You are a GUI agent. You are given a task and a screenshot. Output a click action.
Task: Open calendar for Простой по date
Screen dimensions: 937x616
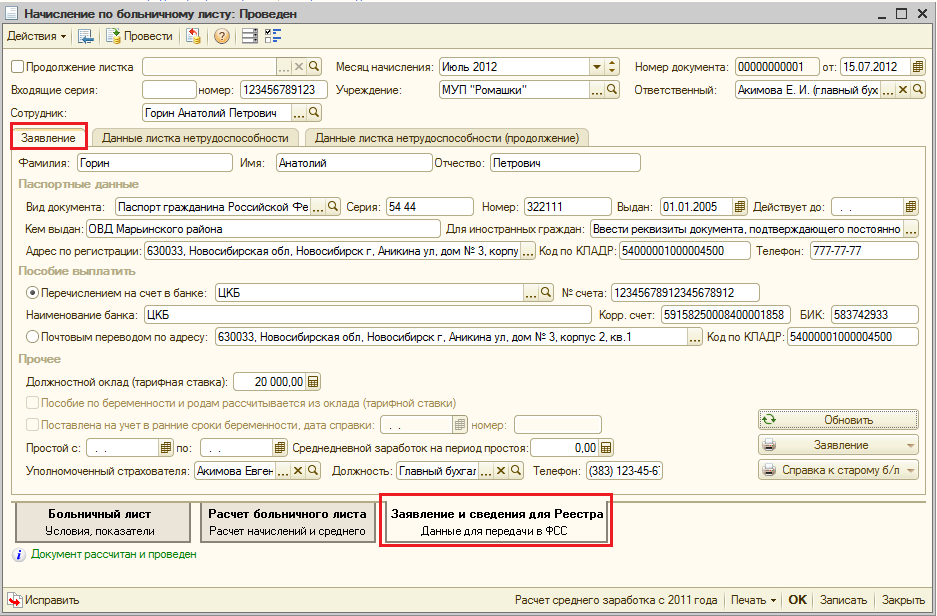(280, 448)
